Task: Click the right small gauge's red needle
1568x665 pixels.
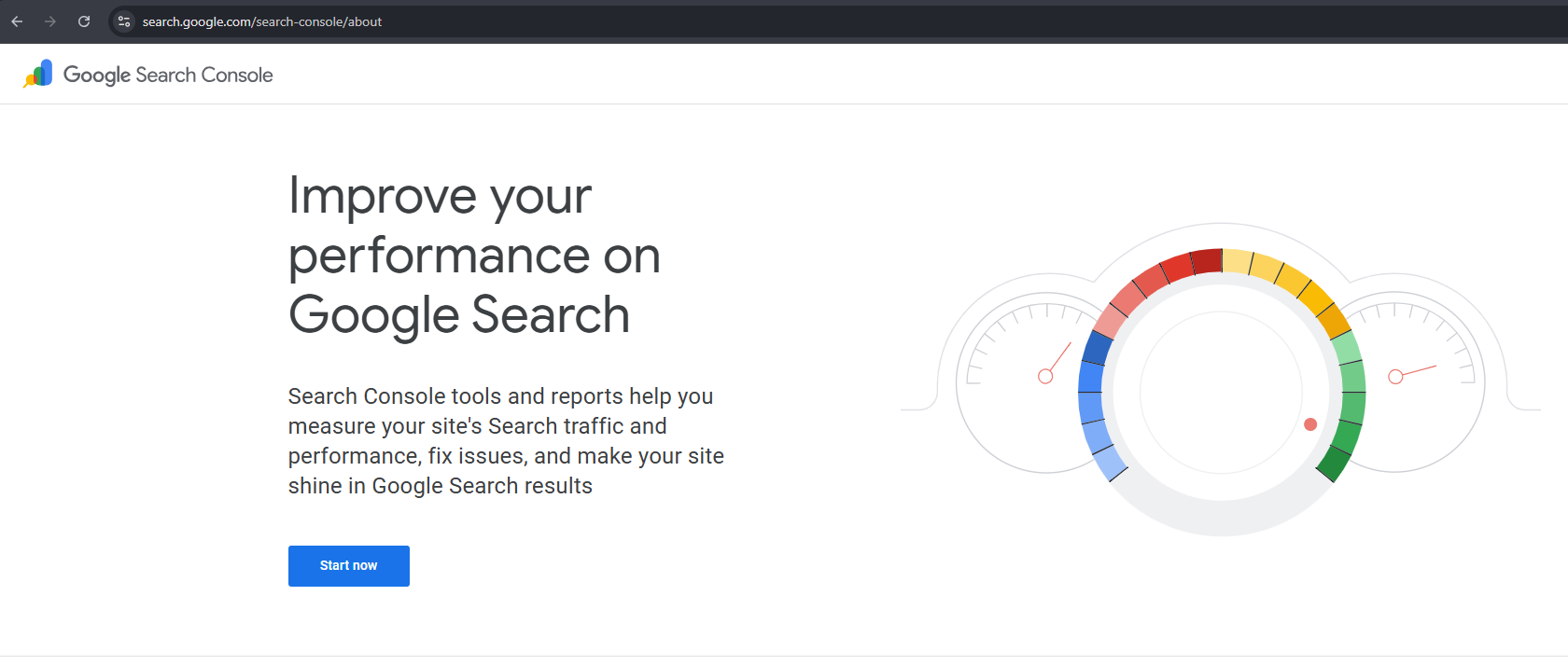Action: point(1416,371)
